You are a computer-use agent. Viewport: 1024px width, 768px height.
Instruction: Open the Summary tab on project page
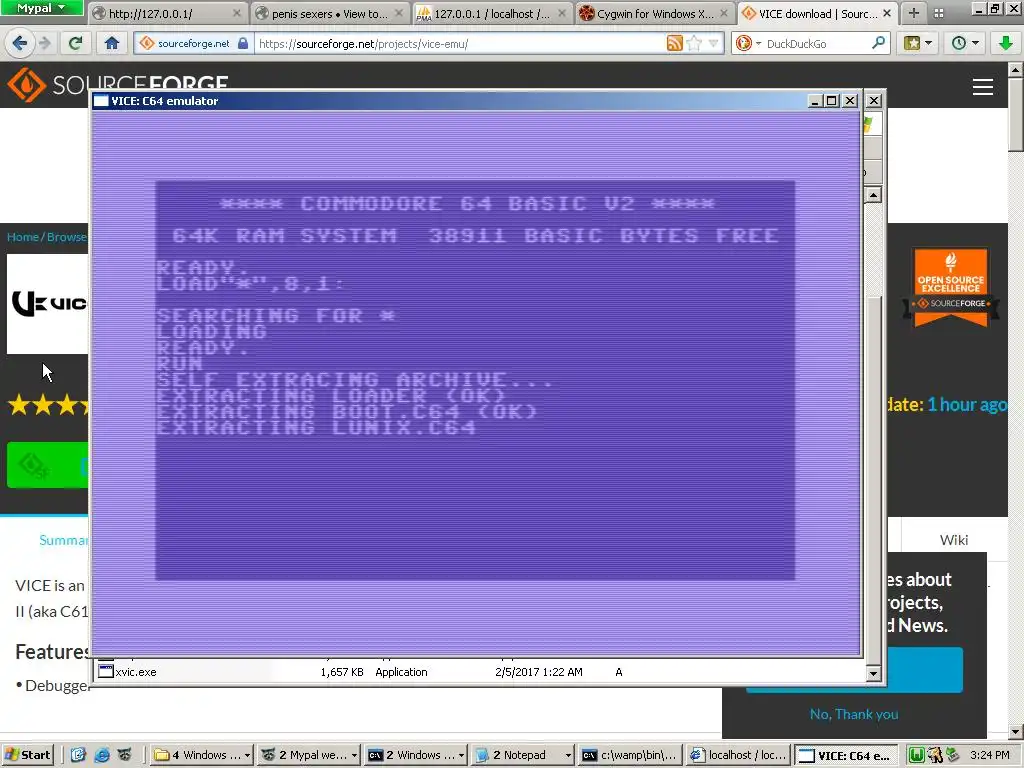(x=63, y=540)
